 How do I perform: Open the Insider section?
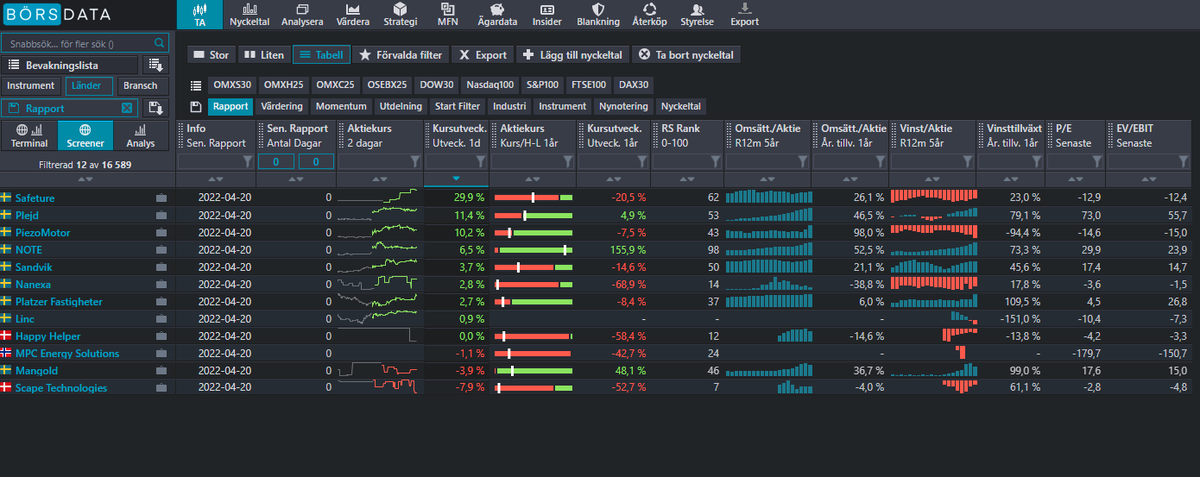[x=547, y=14]
